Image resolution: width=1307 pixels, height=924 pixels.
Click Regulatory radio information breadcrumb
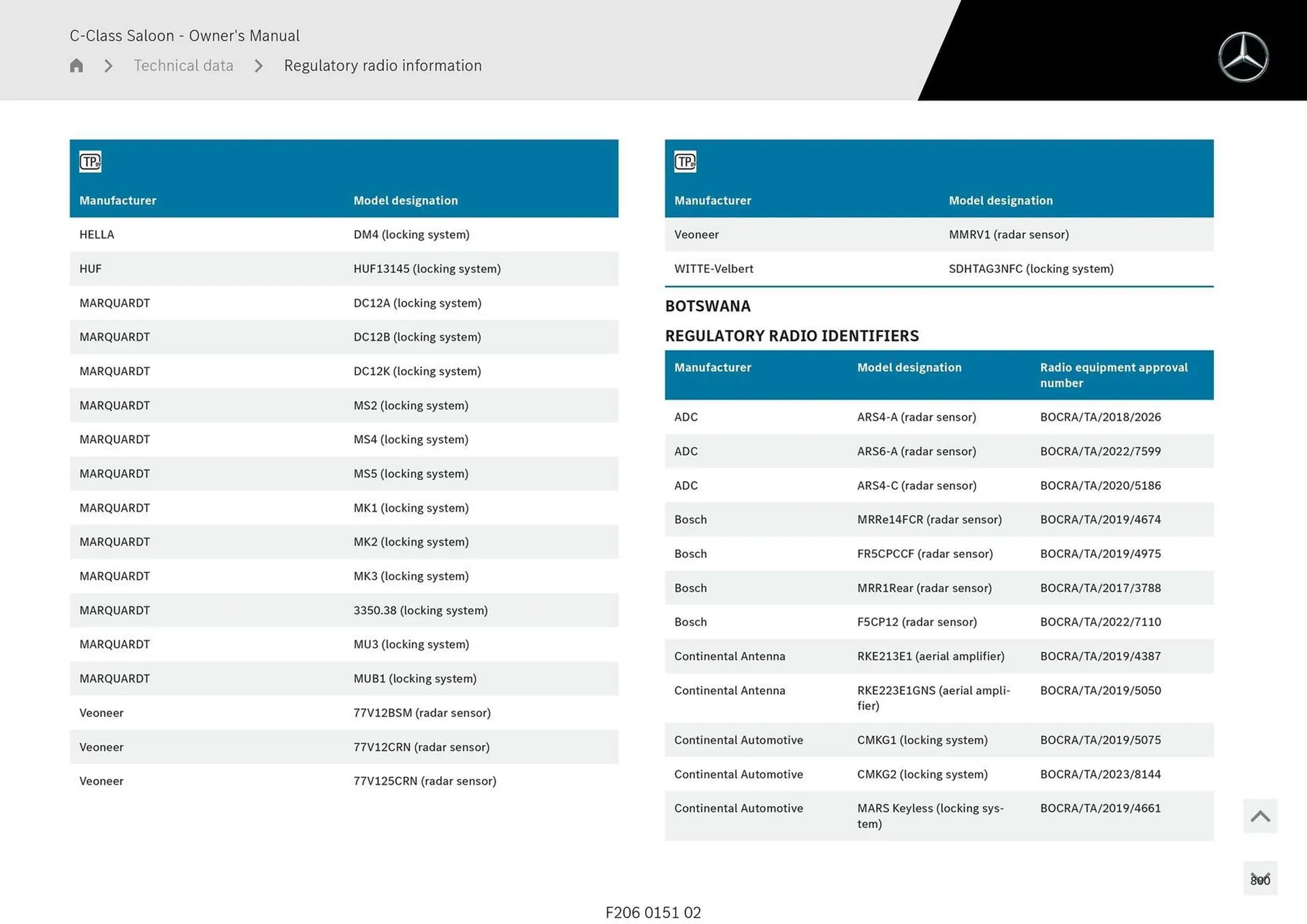383,65
